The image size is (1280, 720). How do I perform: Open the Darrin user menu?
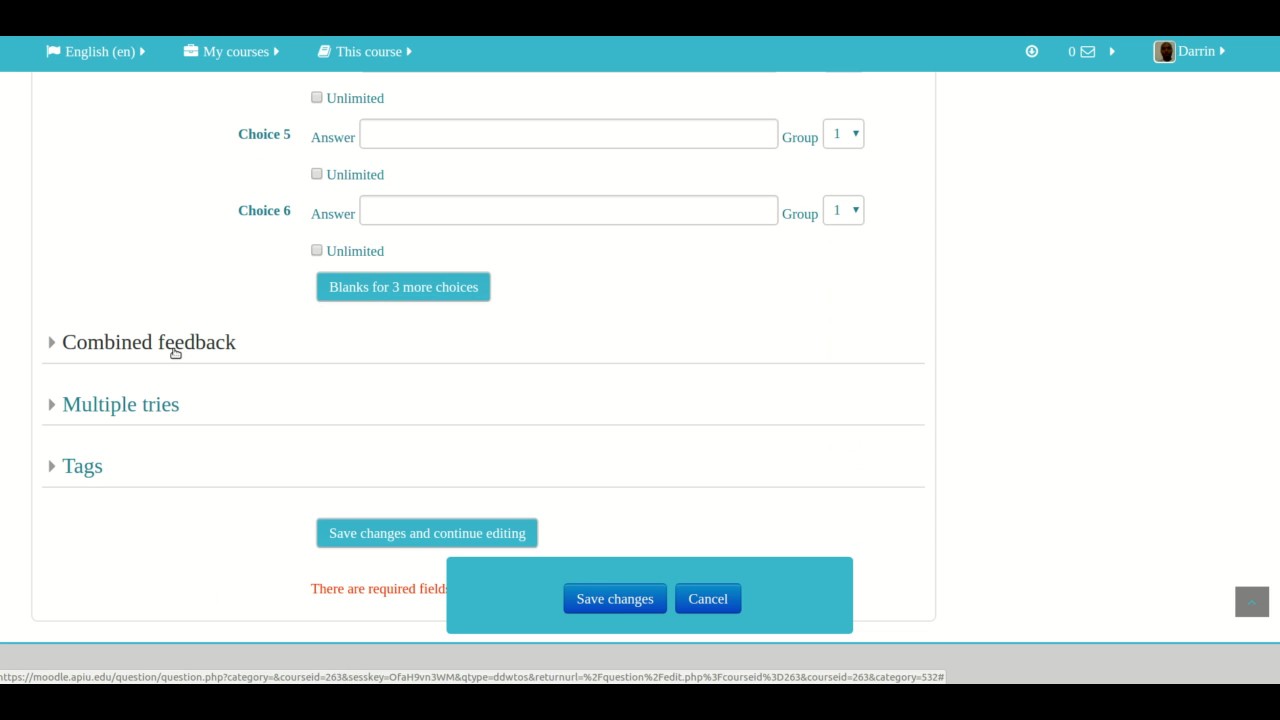pyautogui.click(x=1190, y=52)
